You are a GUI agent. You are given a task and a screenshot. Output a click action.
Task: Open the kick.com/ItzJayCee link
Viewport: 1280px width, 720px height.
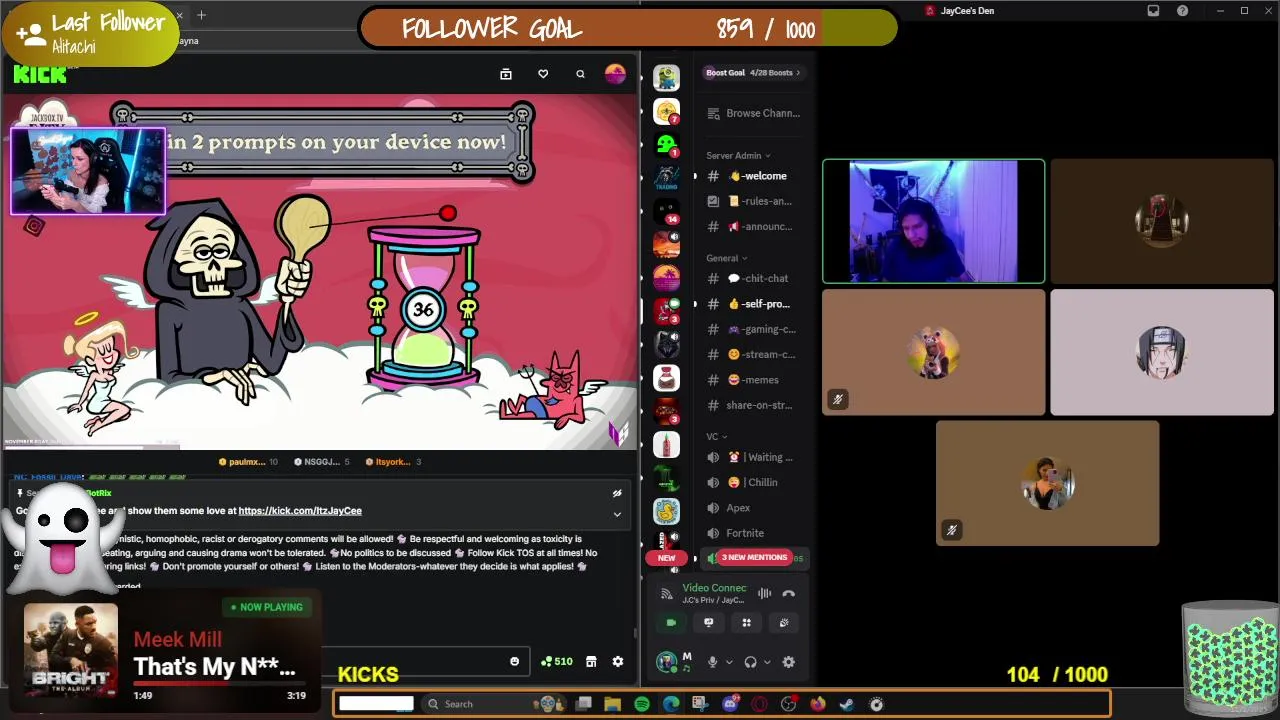300,511
